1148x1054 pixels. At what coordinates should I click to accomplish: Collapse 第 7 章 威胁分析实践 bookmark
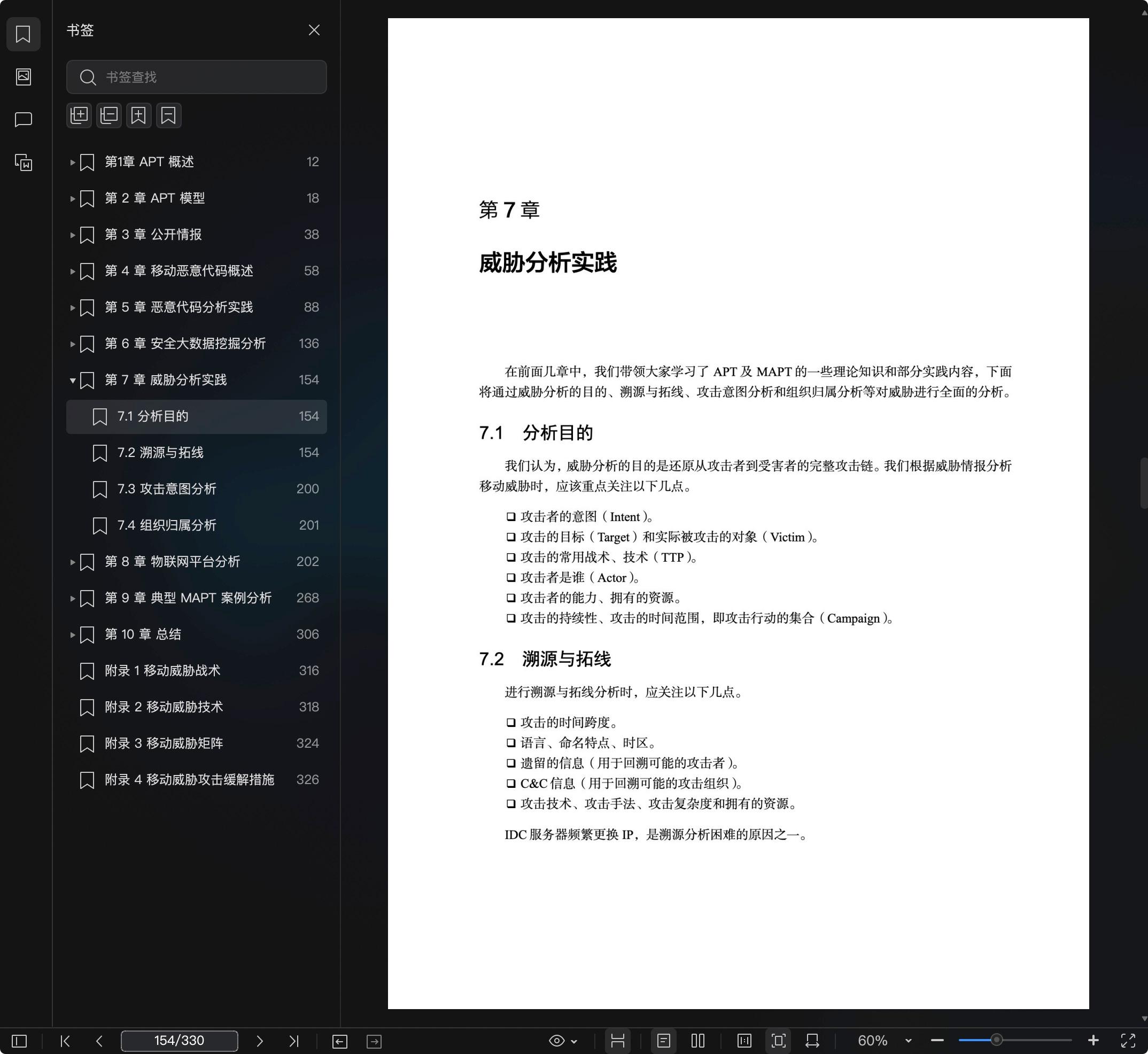click(73, 381)
